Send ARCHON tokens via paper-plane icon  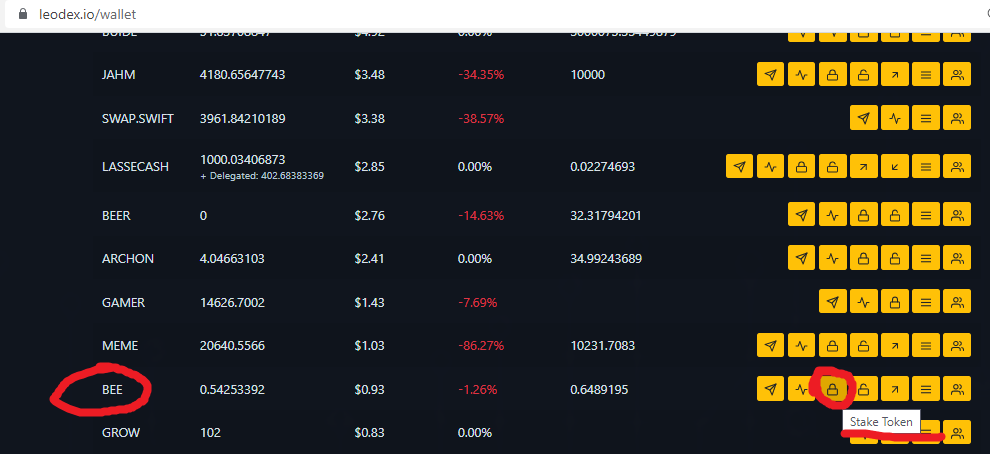pos(801,258)
